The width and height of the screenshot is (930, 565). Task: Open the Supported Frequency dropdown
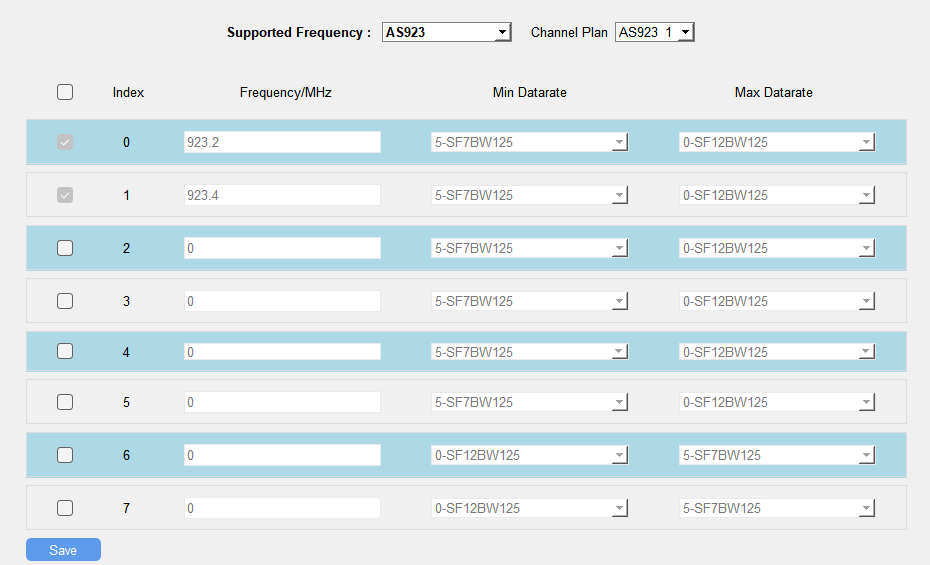pyautogui.click(x=446, y=33)
